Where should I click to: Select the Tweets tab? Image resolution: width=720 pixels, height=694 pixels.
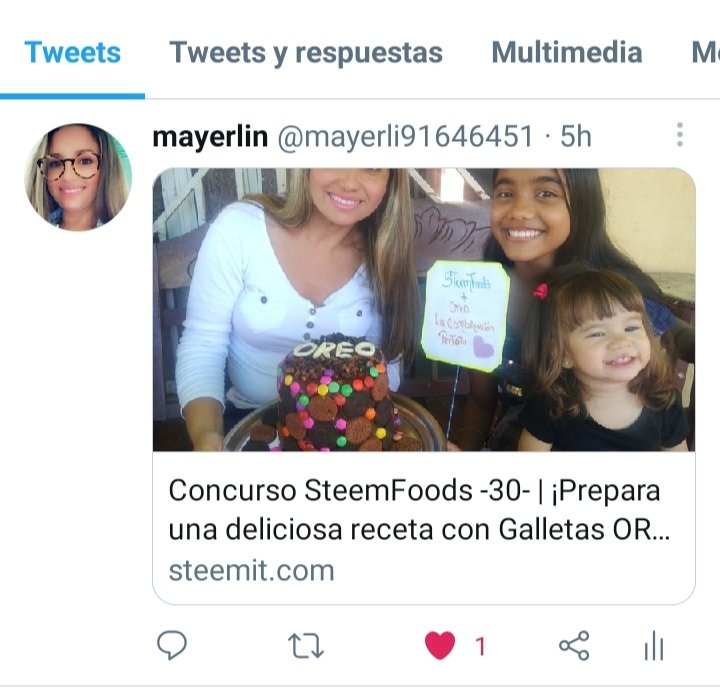[73, 52]
